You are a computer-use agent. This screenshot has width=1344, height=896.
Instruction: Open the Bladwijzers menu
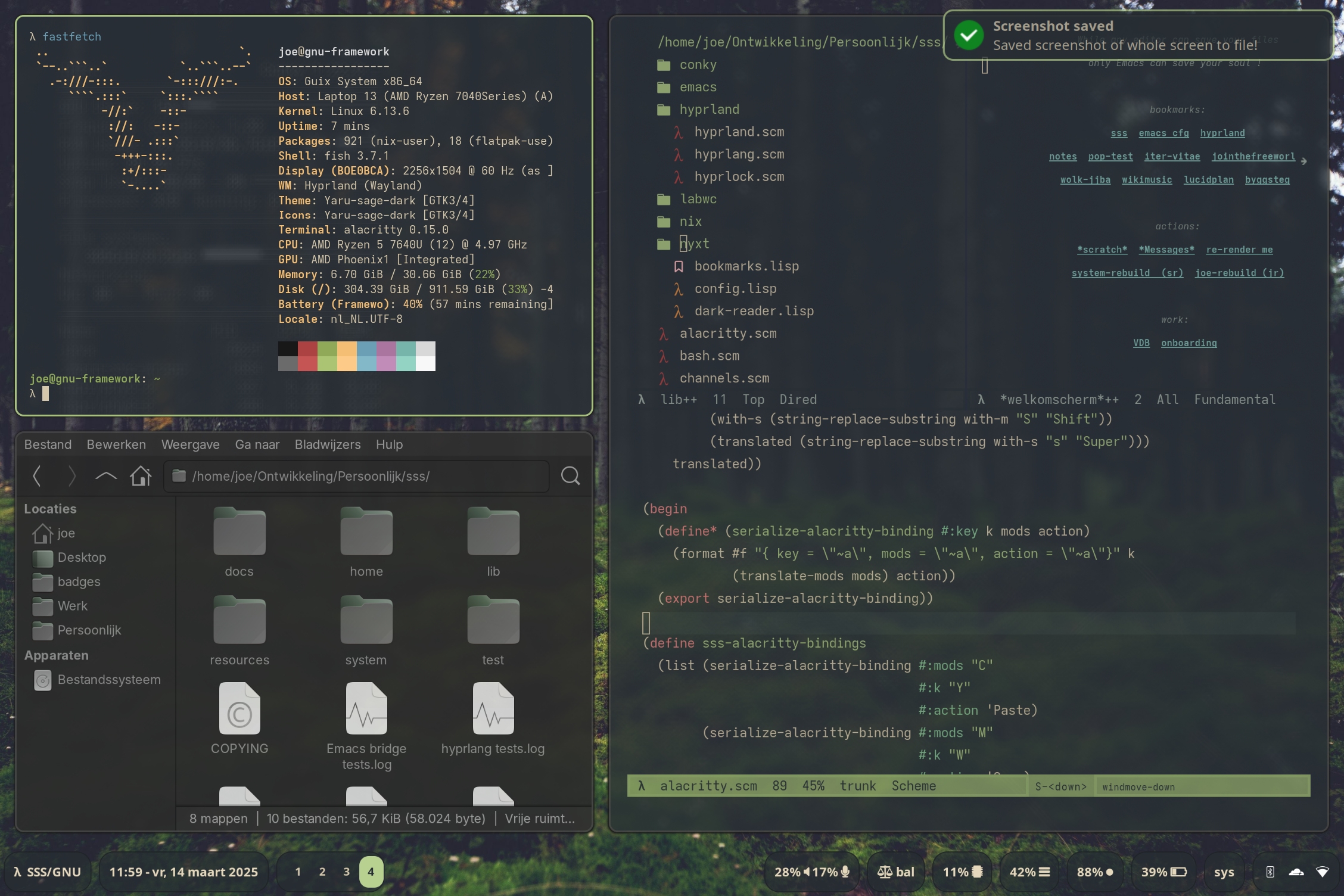[x=328, y=444]
